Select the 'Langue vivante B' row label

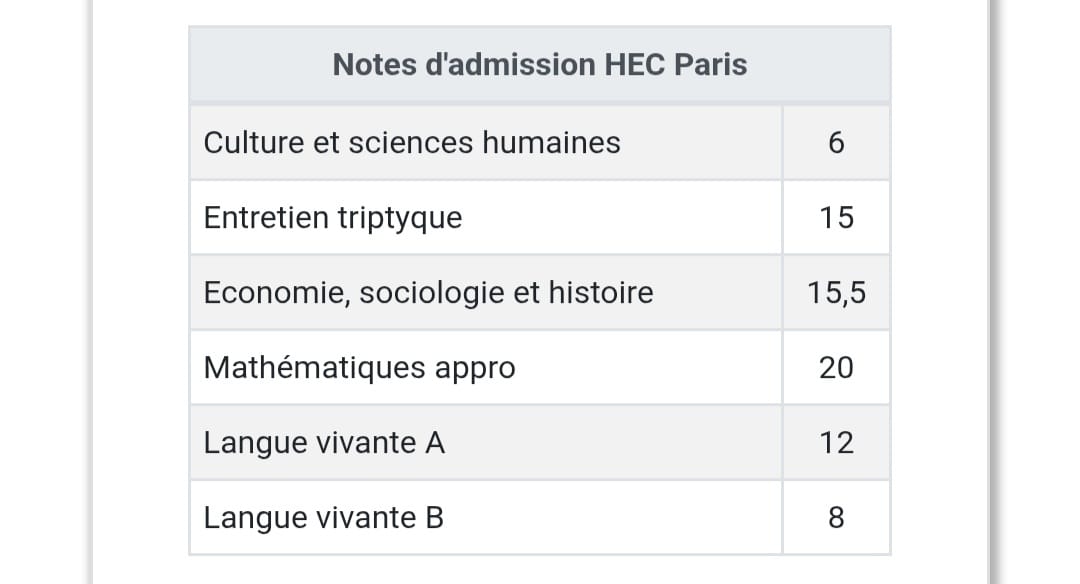[x=324, y=518]
